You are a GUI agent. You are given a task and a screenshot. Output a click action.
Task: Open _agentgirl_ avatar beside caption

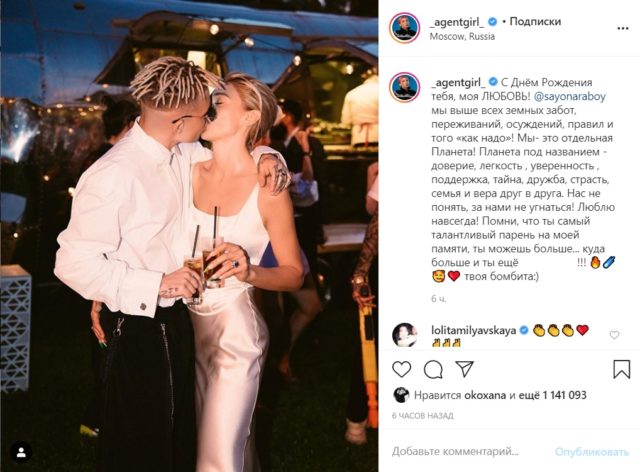click(405, 87)
